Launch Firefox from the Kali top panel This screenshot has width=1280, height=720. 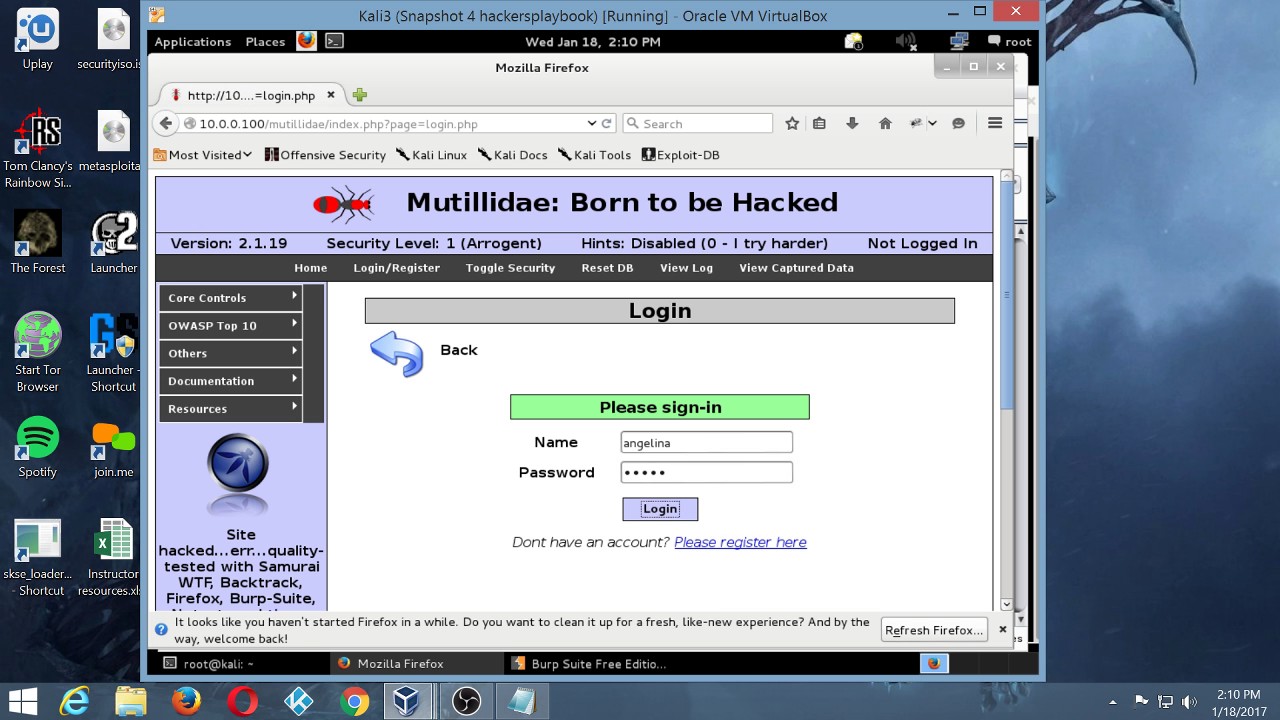point(306,41)
